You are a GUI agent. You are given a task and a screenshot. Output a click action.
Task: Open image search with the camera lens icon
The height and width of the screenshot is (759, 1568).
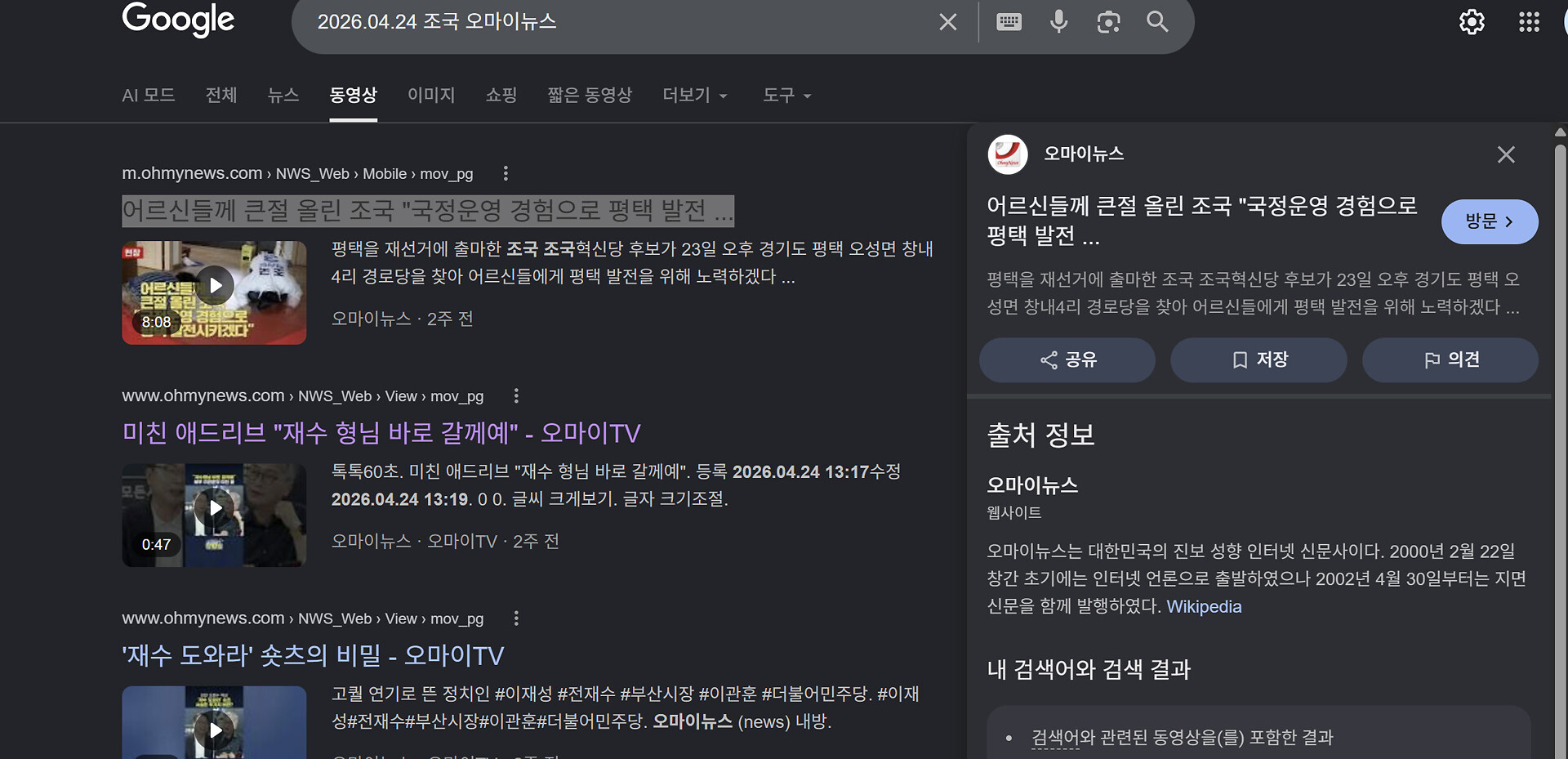tap(1108, 22)
